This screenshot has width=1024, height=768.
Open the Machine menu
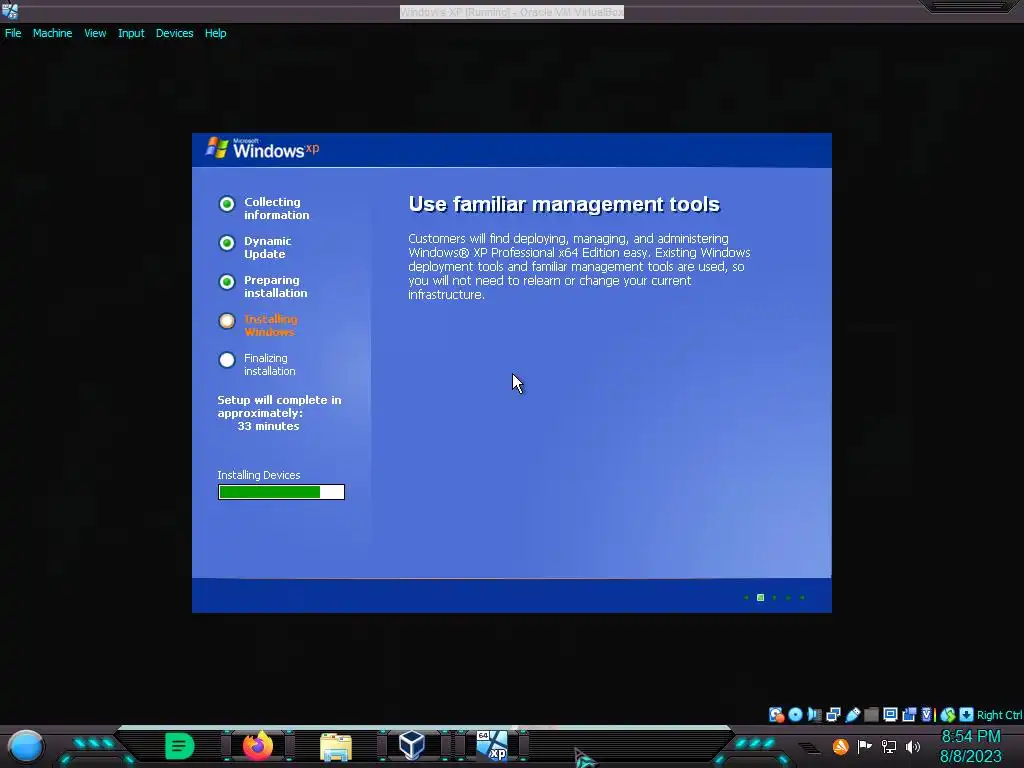pos(52,33)
